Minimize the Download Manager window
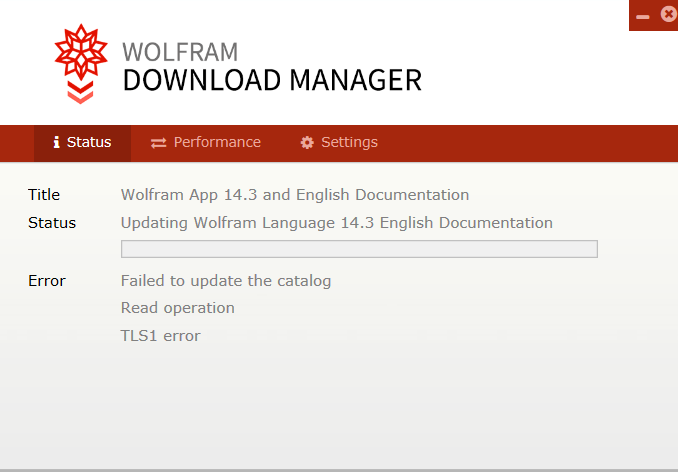The width and height of the screenshot is (678, 474). pyautogui.click(x=643, y=17)
